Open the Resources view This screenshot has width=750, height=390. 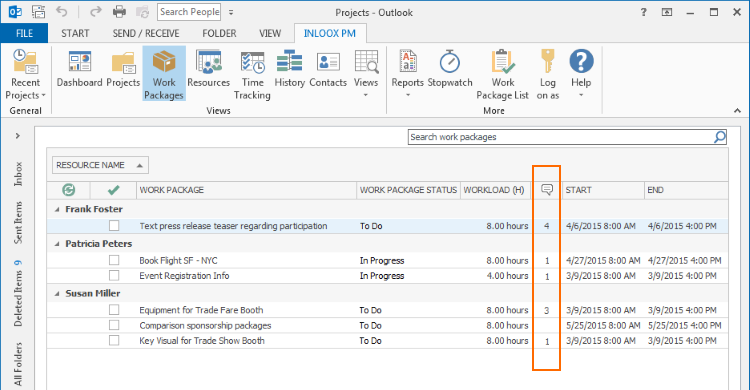[x=209, y=69]
